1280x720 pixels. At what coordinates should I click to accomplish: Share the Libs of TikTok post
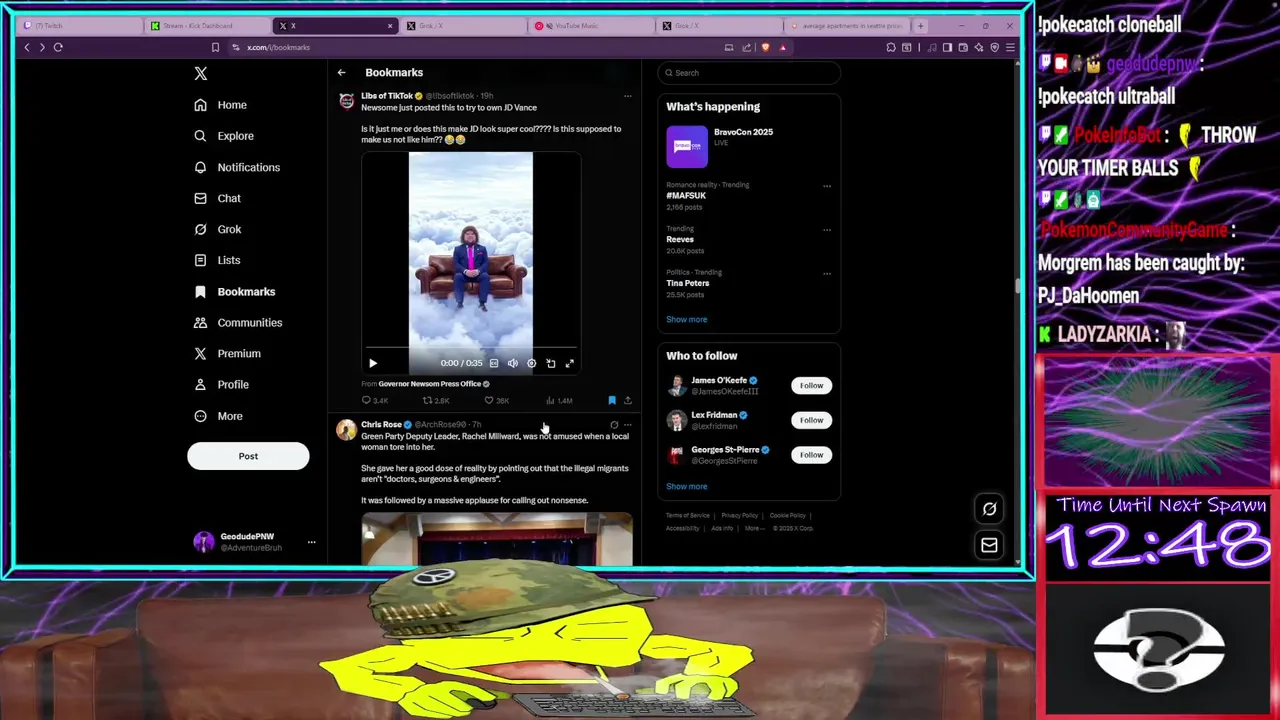[x=628, y=401]
